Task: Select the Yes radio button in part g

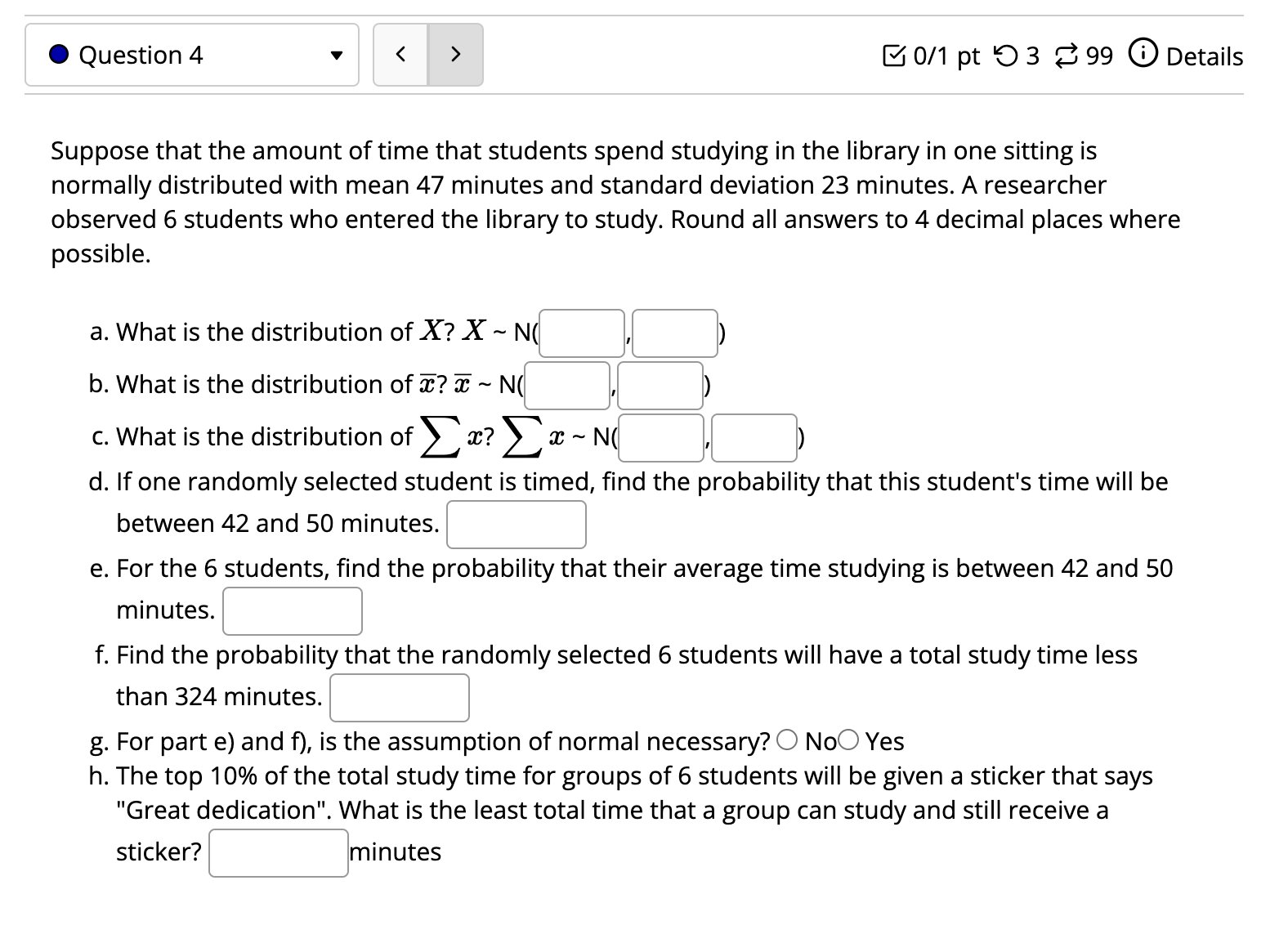Action: [x=847, y=740]
